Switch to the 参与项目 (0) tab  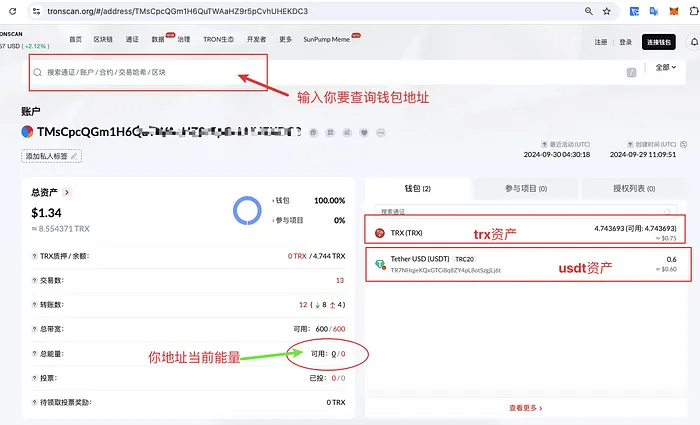(x=526, y=188)
